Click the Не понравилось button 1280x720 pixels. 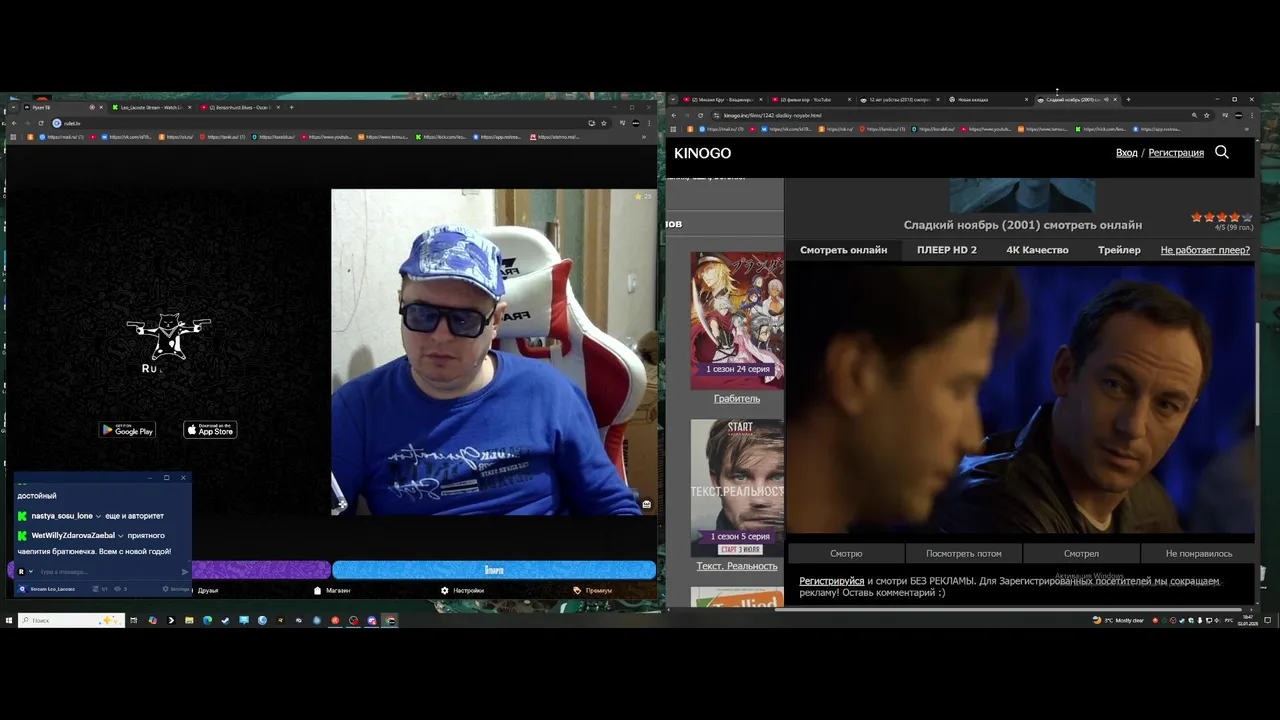tap(1198, 553)
